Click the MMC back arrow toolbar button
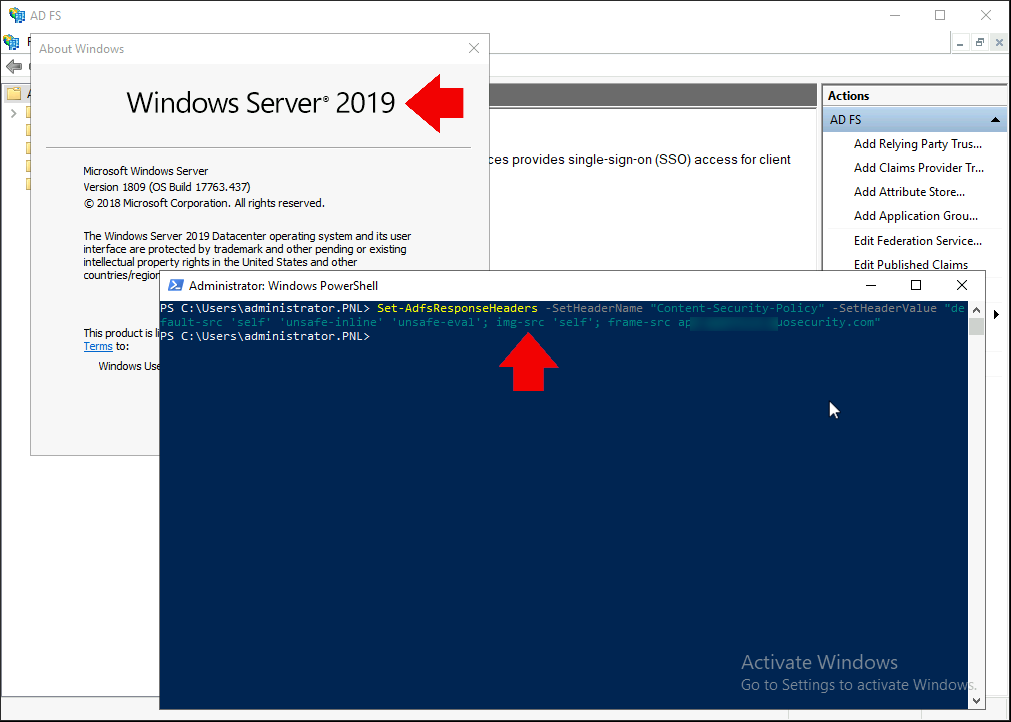The height and width of the screenshot is (722, 1011). point(14,66)
